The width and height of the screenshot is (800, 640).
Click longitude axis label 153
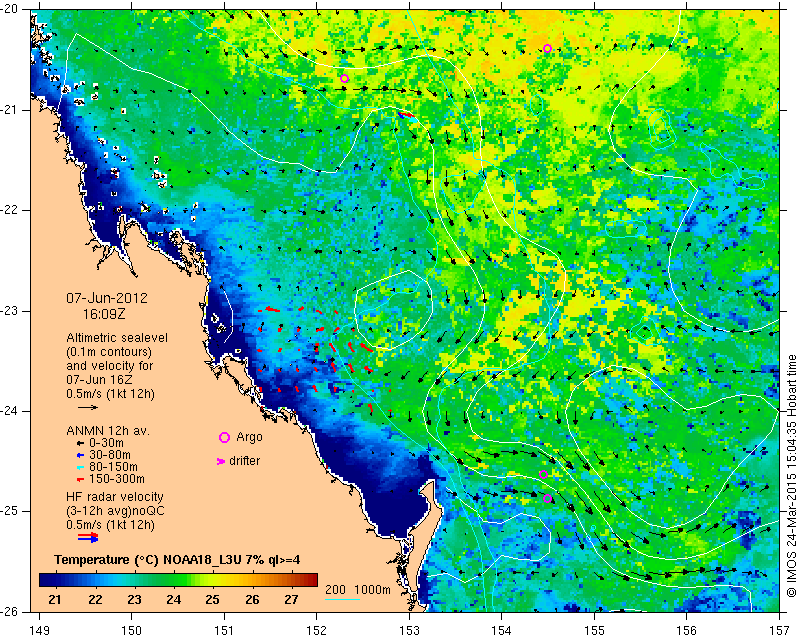409,631
